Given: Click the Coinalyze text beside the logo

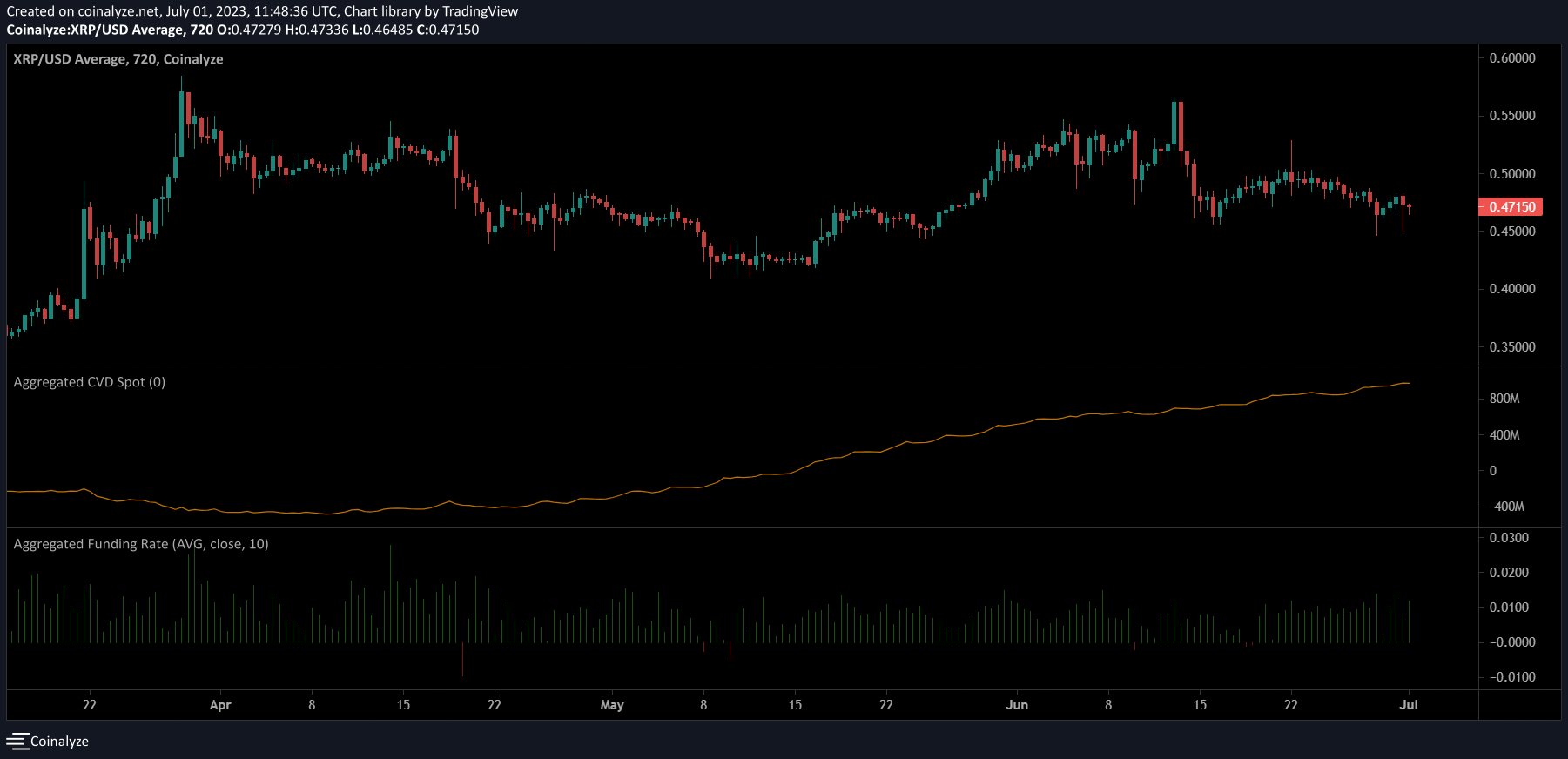Looking at the screenshot, I should coord(59,742).
